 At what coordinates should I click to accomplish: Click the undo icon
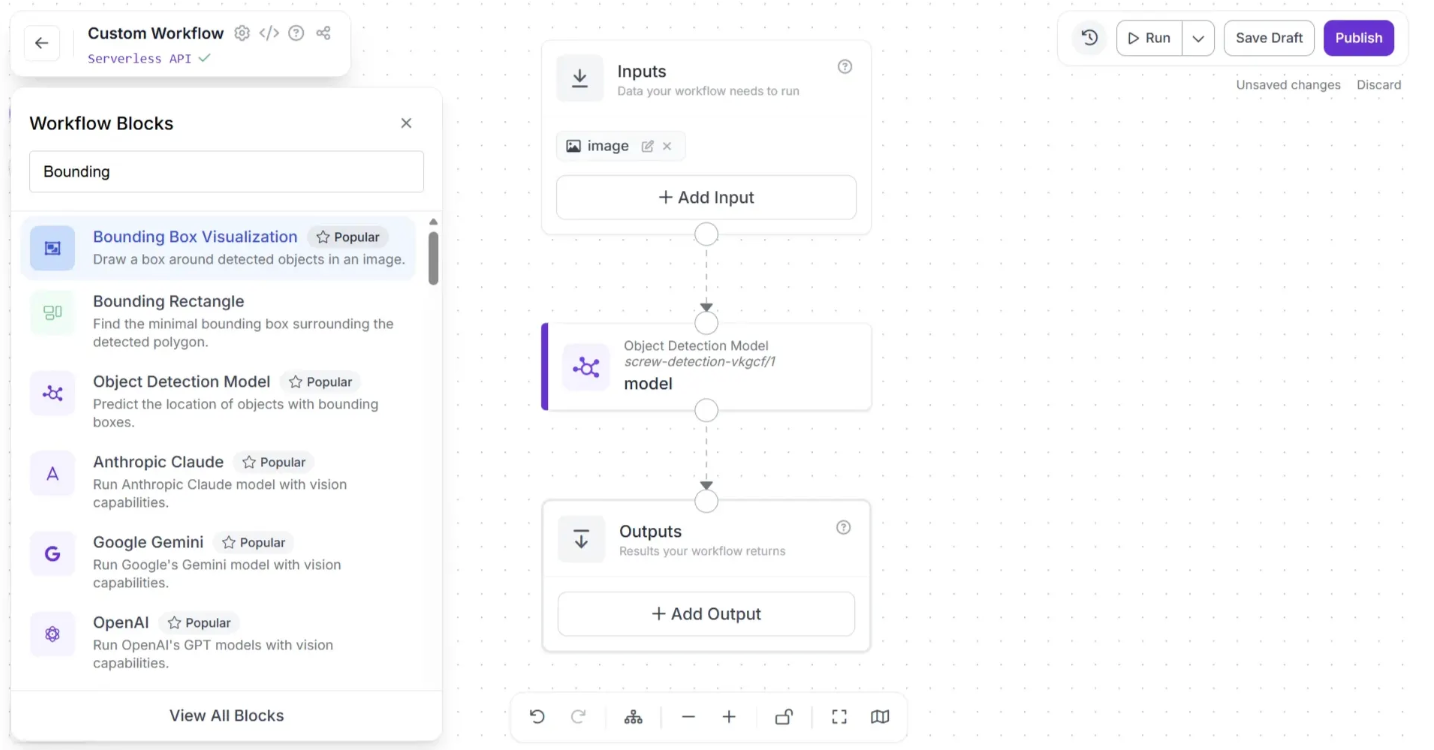tap(537, 717)
